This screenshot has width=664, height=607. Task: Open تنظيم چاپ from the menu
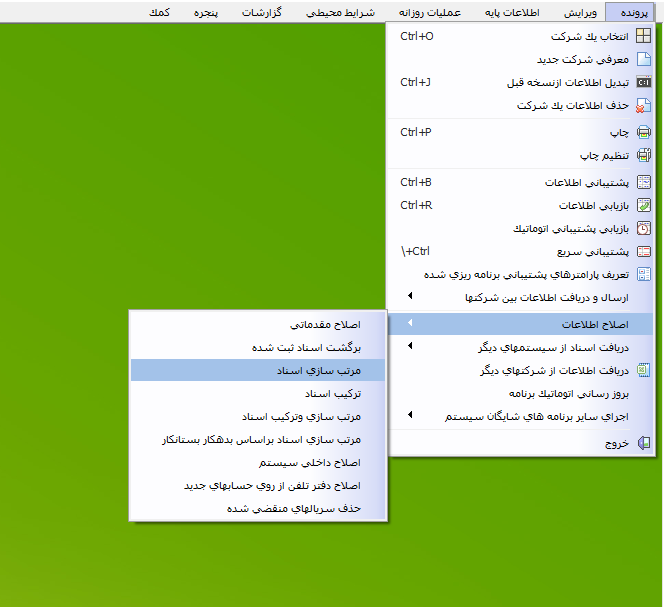(520, 155)
